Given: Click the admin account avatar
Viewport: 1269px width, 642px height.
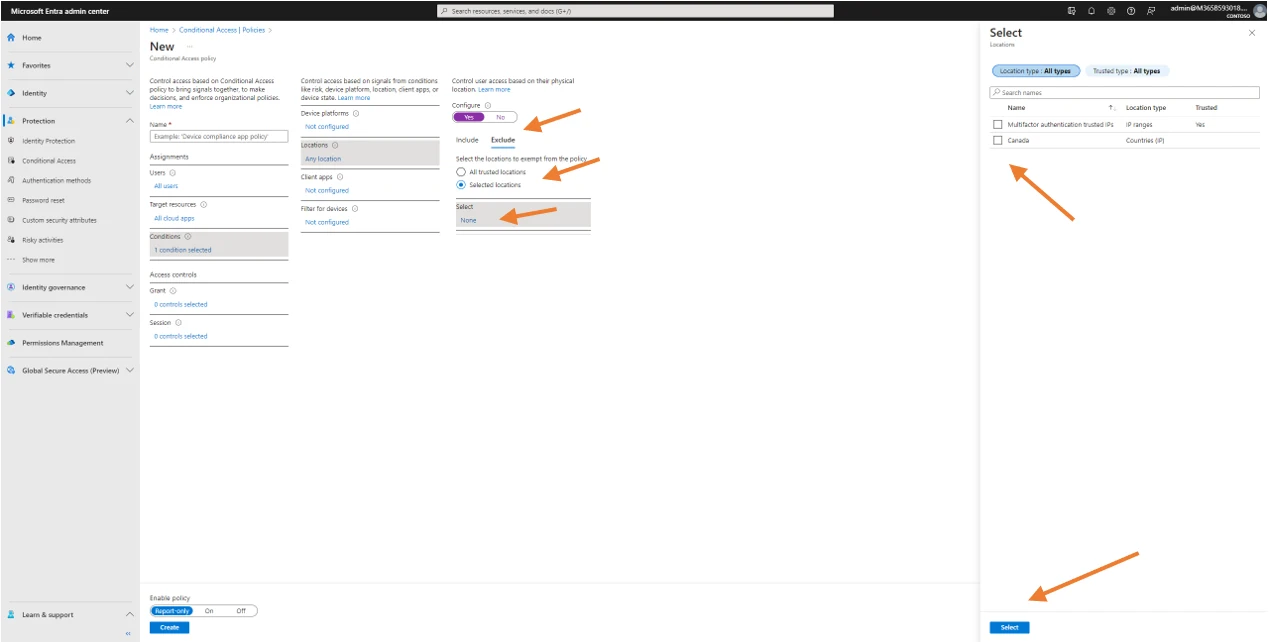Looking at the screenshot, I should (1259, 11).
